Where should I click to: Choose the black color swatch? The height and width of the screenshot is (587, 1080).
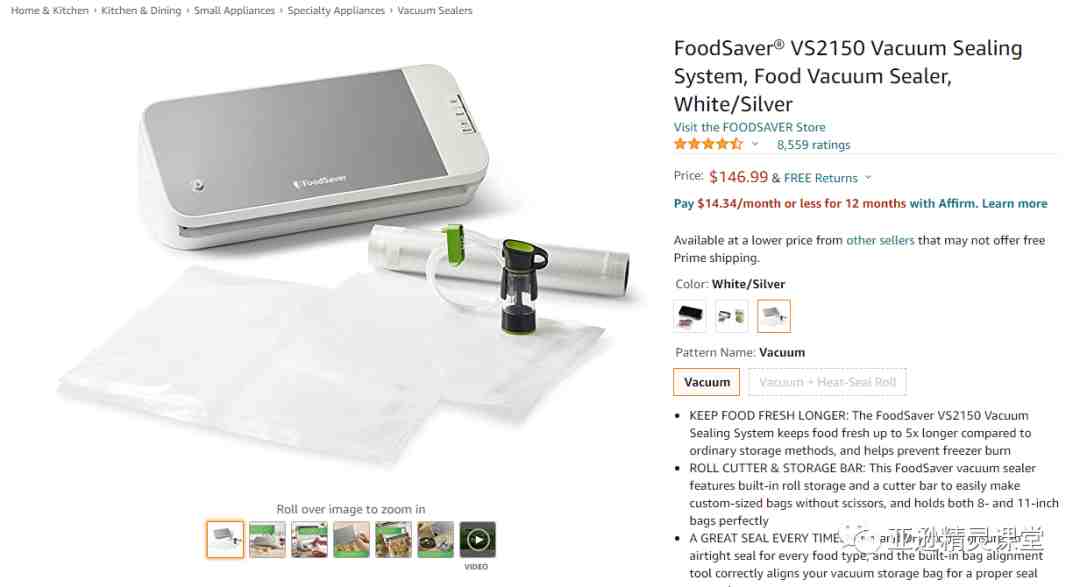pos(689,316)
